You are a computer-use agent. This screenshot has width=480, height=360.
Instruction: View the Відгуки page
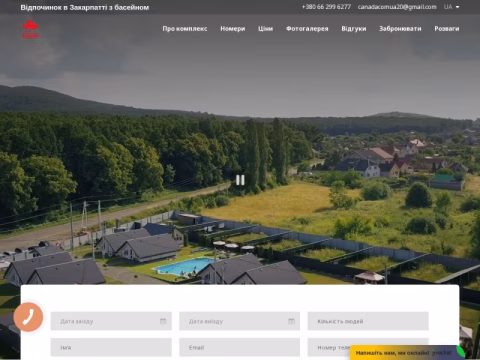click(354, 29)
